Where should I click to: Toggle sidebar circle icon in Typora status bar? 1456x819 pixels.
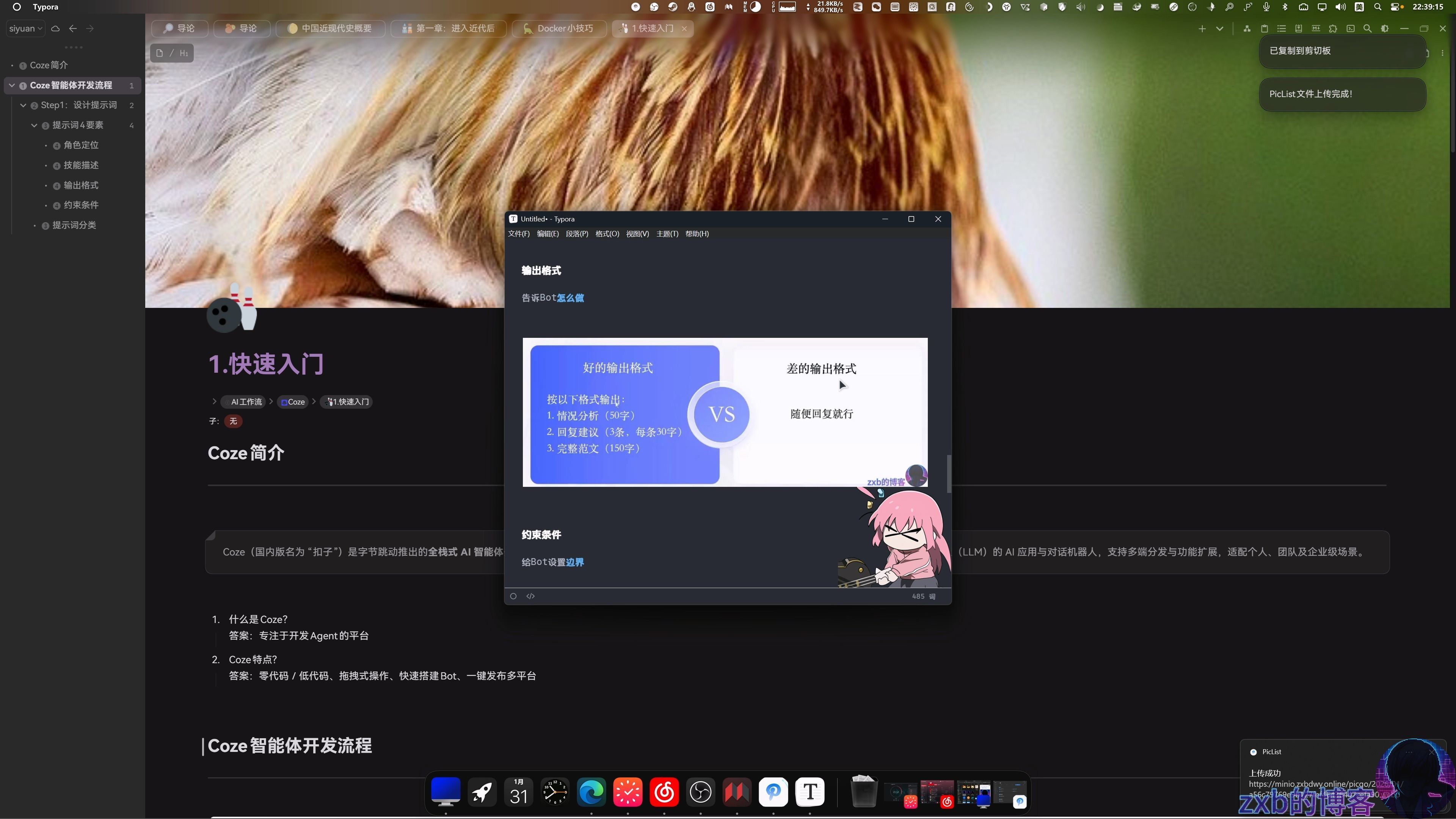click(513, 596)
